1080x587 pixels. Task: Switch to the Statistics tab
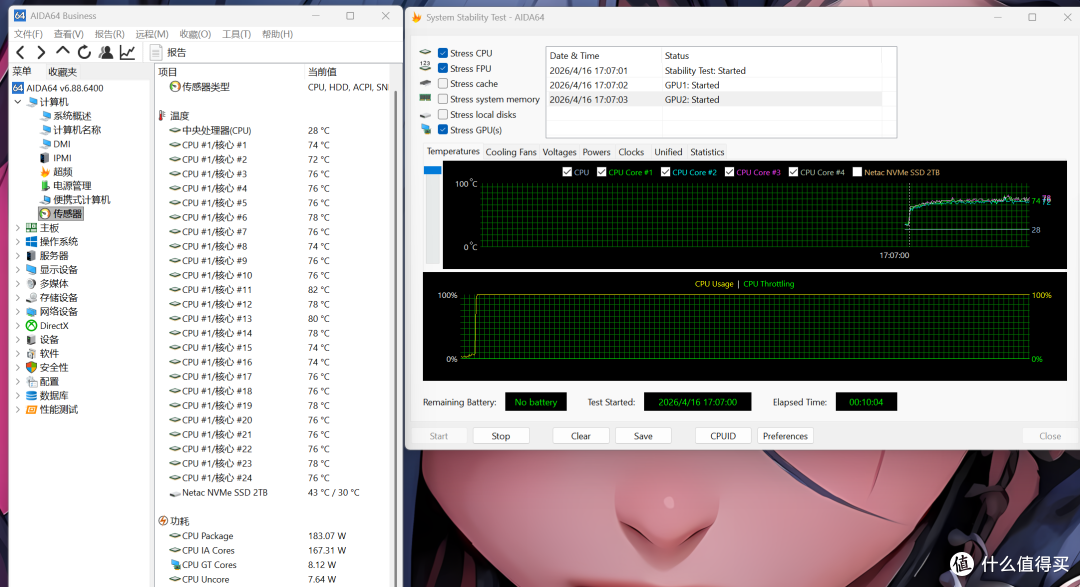click(707, 152)
